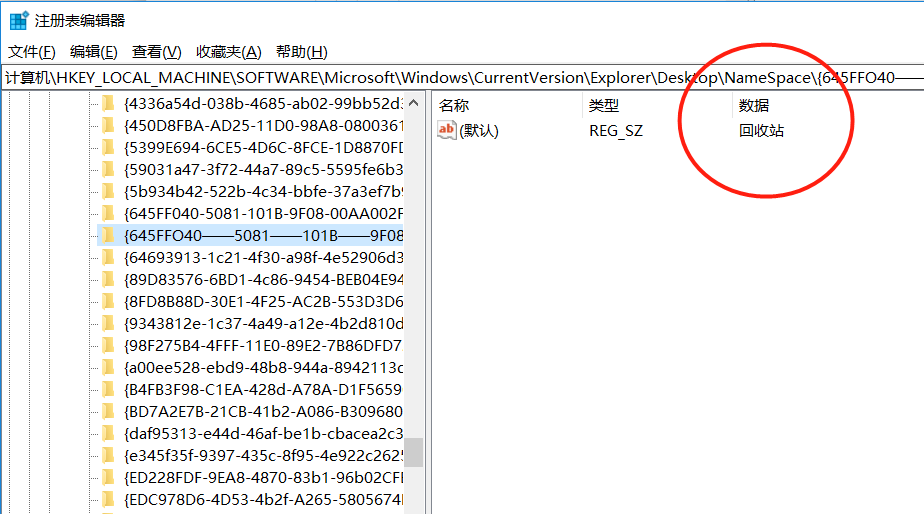Select key {89D83576-6BD1-4c86-9454-BEB04E94
Screen dimensions: 924x514
coord(263,279)
